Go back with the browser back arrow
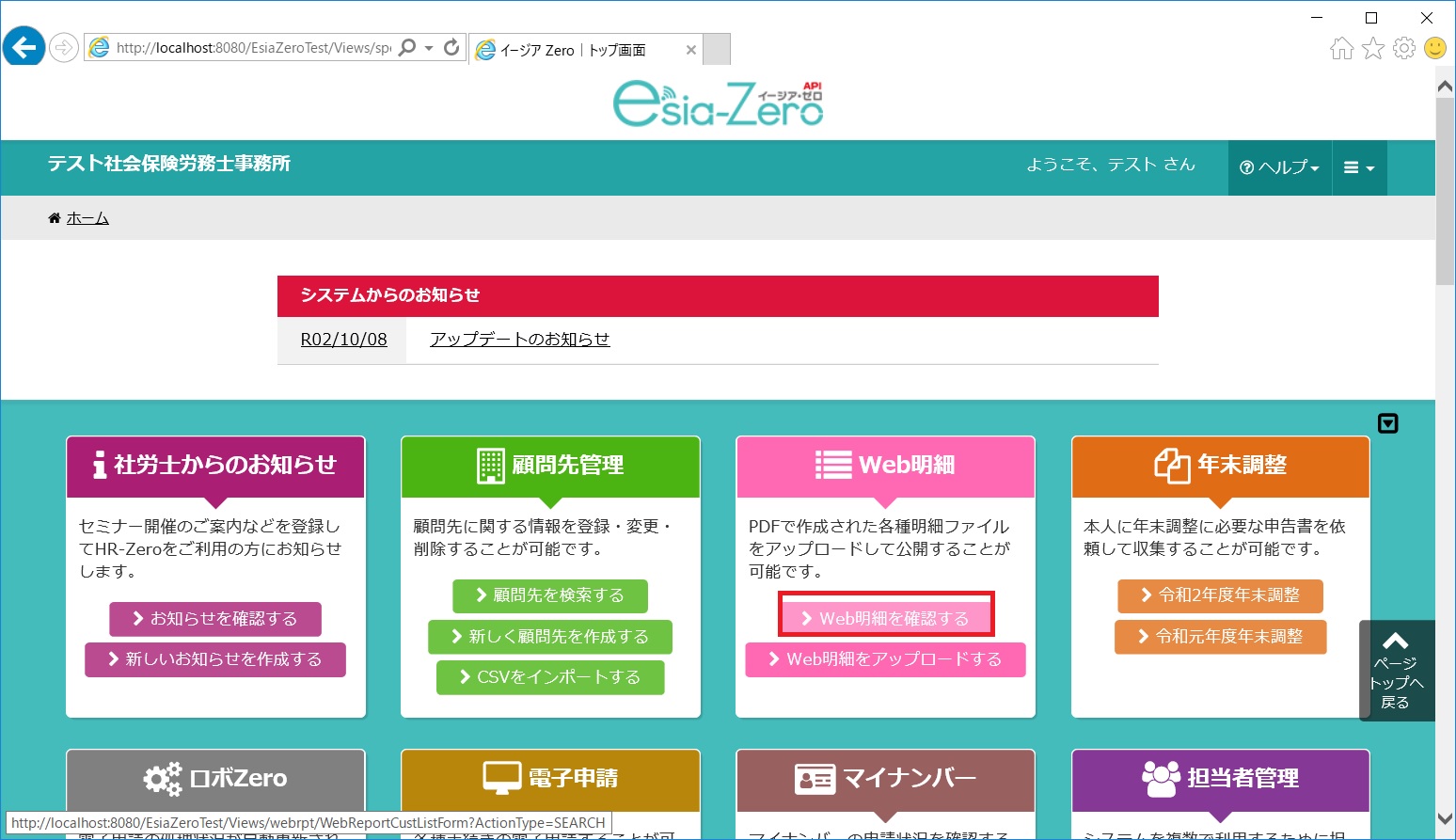 click(24, 47)
